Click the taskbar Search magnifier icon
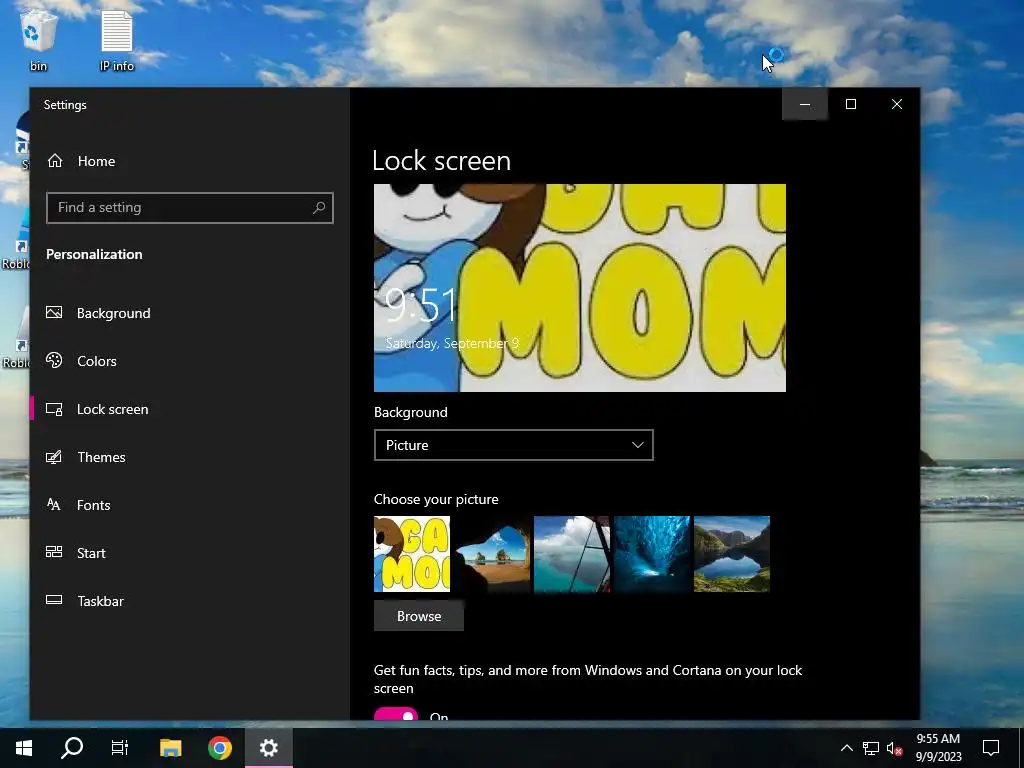Viewport: 1024px width, 768px height. click(x=72, y=748)
